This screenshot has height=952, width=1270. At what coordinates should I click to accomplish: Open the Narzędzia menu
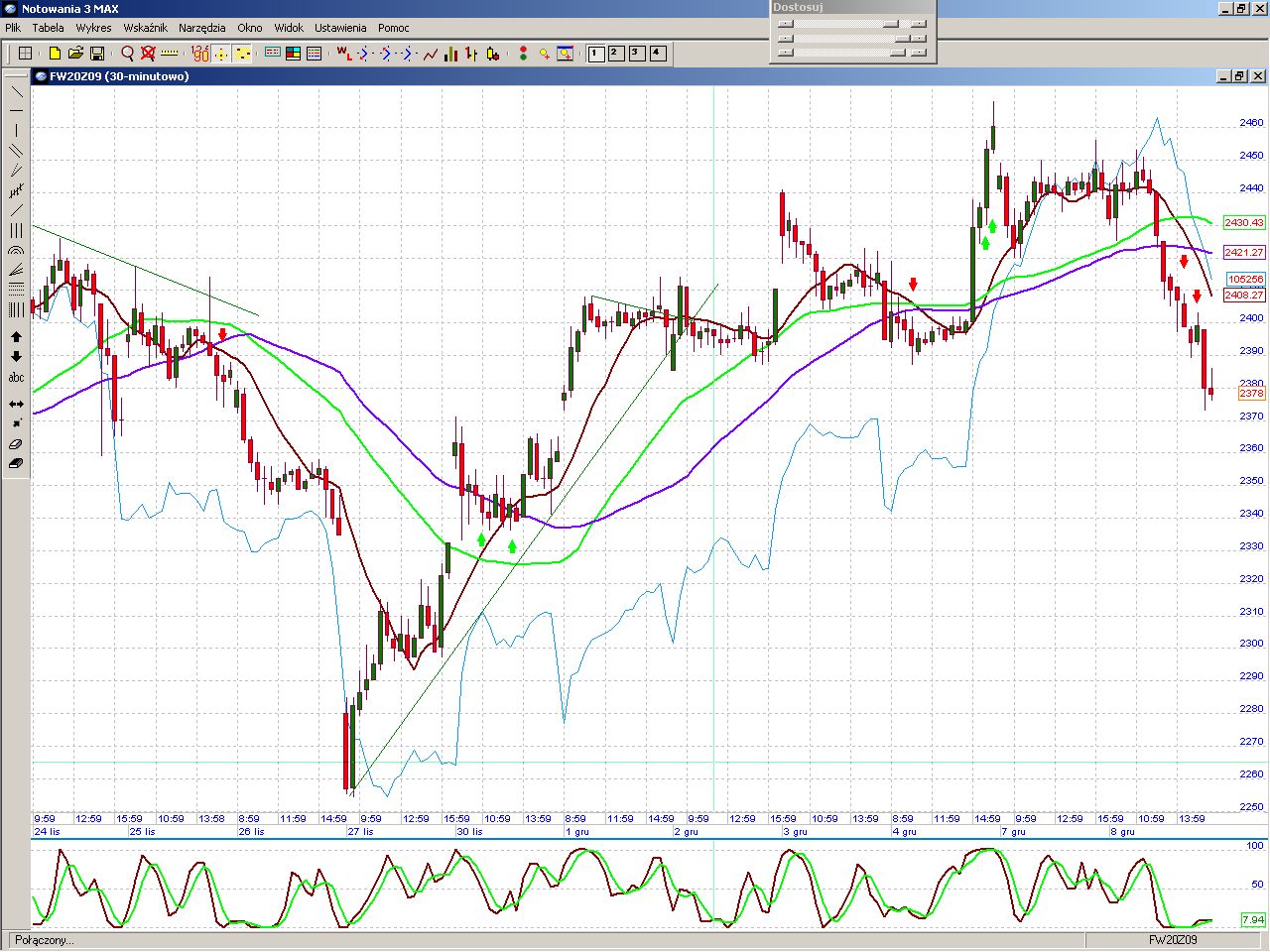coord(202,28)
